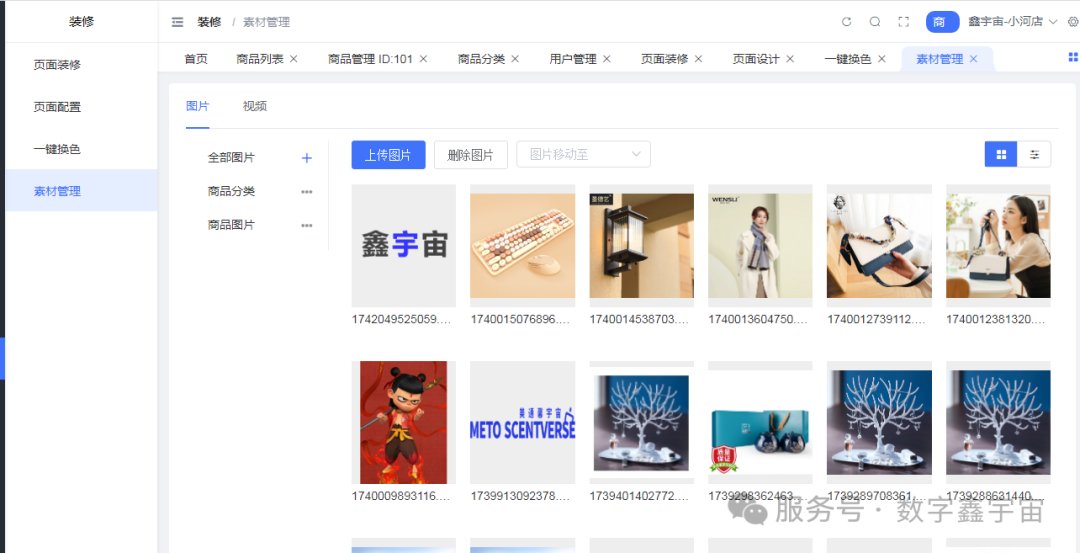Viewport: 1080px width, 553px height.
Task: Close the 用户管理 tab
Action: [x=607, y=59]
